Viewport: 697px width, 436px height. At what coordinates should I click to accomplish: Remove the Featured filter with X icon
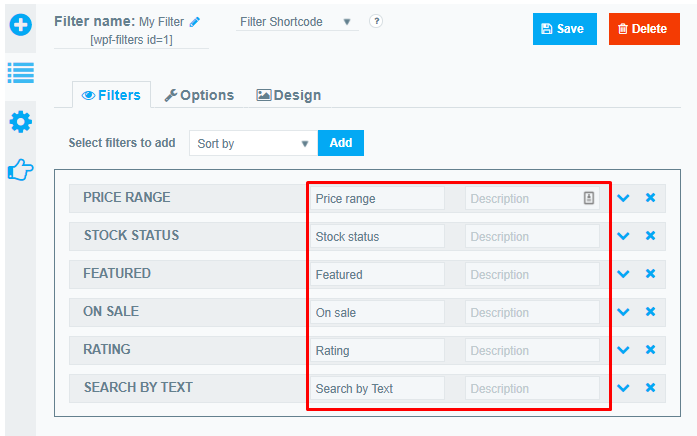pos(650,274)
